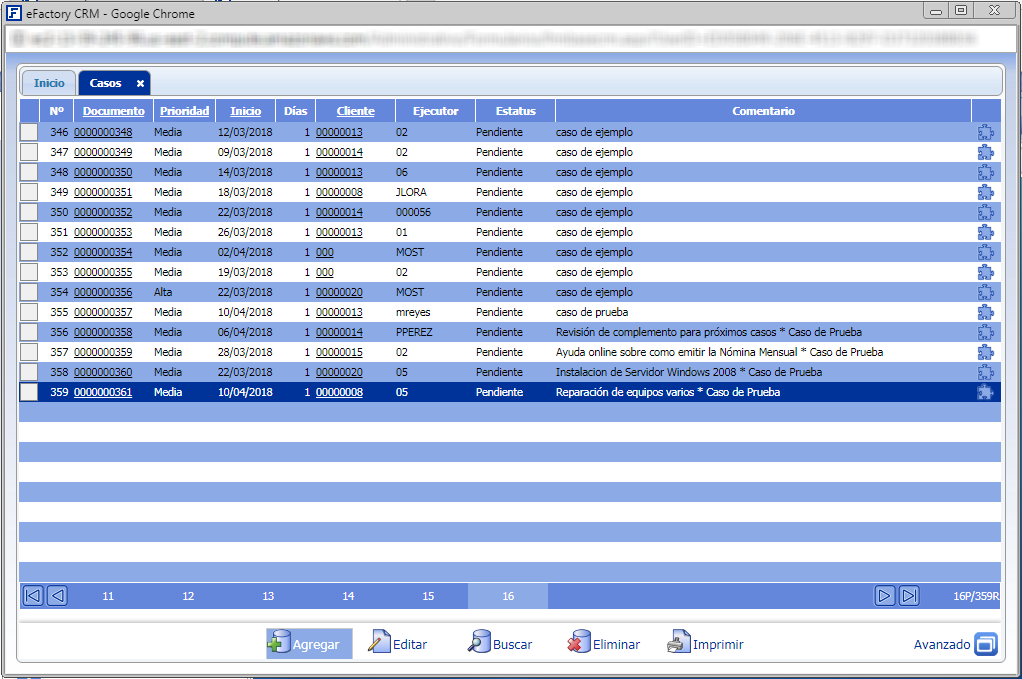Open the Avanzado window icon
Image resolution: width=1022 pixels, height=679 pixels.
click(x=986, y=644)
